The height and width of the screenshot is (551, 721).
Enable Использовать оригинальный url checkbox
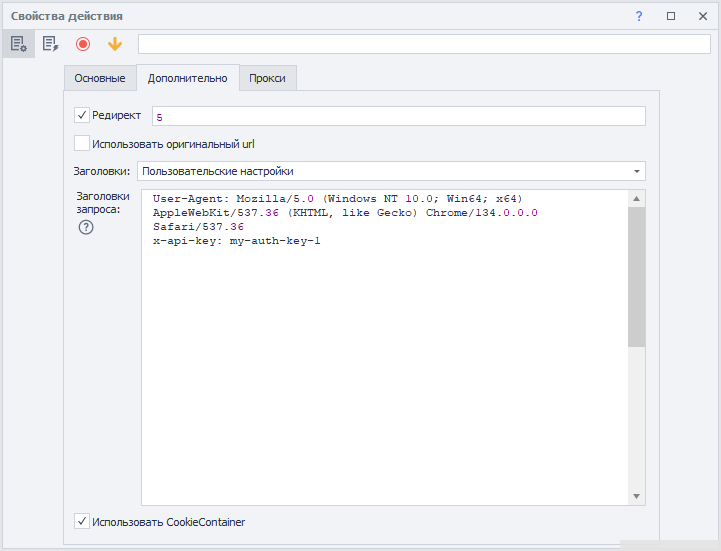(82, 143)
